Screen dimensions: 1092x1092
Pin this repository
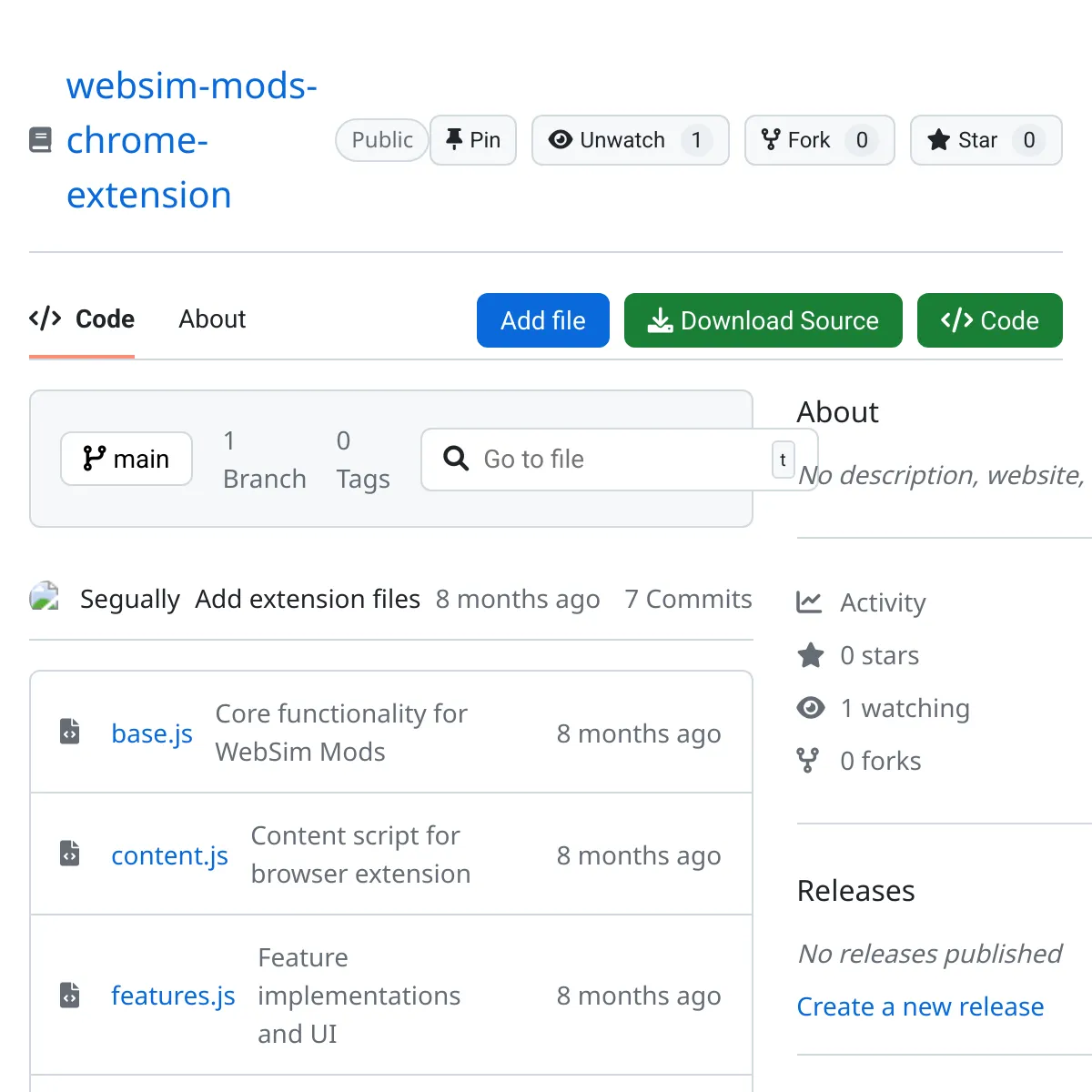tap(473, 140)
